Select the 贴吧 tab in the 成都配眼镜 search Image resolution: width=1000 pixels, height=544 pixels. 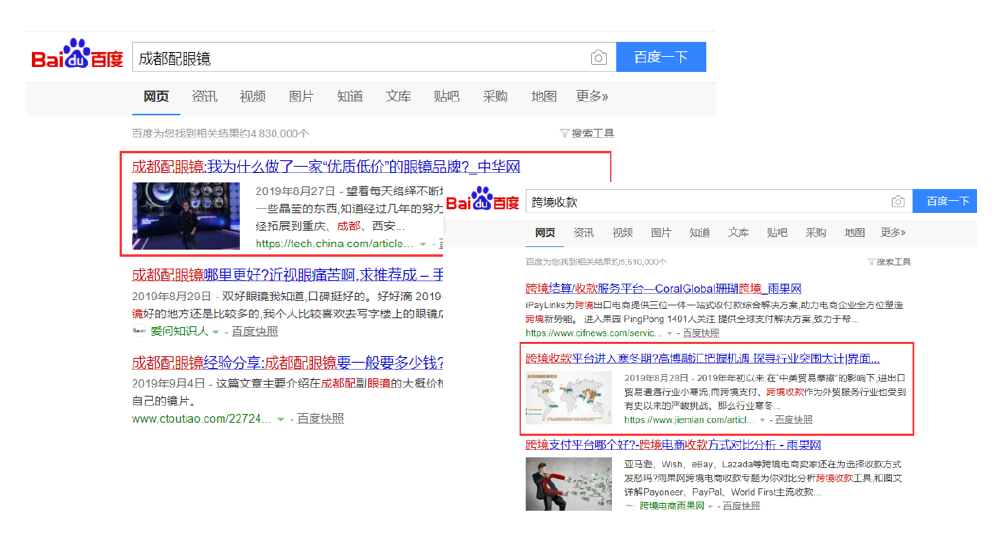[446, 96]
